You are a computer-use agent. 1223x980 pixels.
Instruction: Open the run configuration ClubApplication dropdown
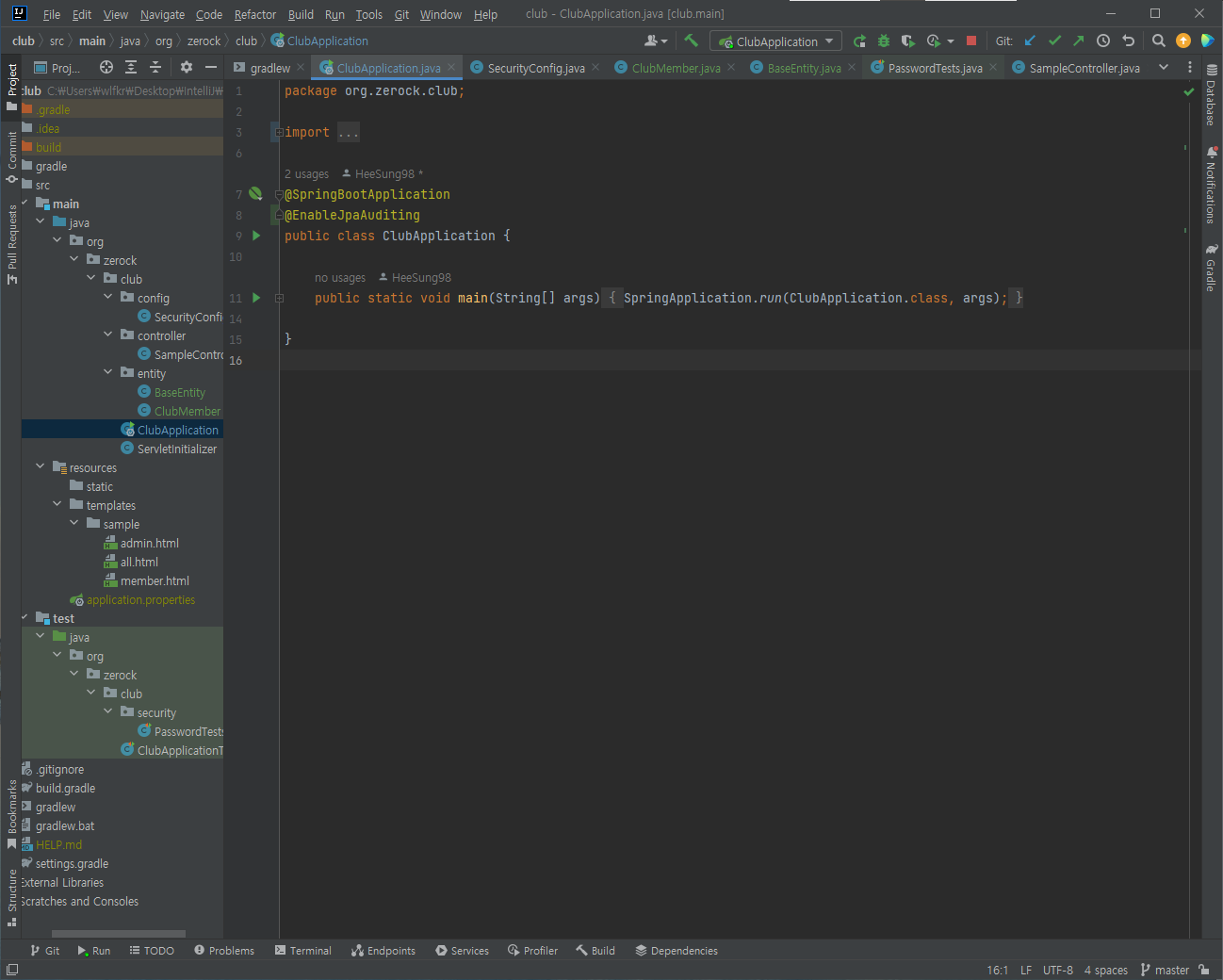point(776,41)
